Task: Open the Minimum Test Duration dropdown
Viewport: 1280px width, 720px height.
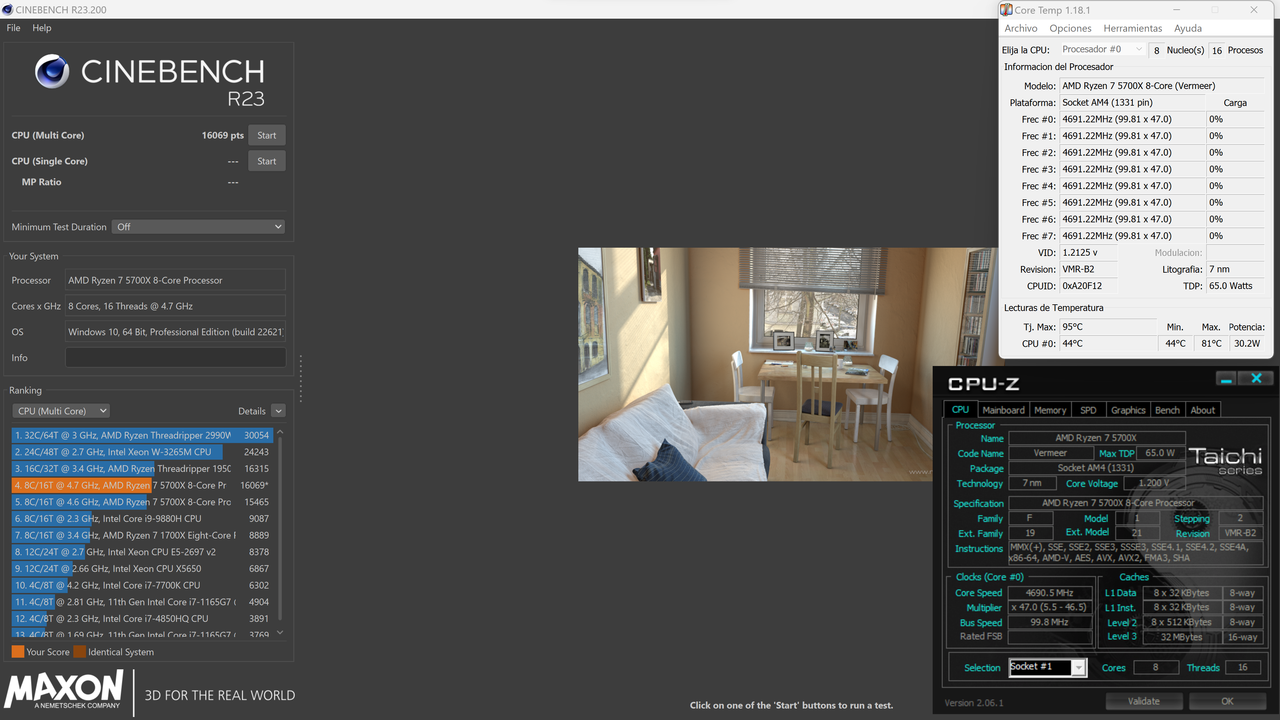Action: [x=198, y=227]
